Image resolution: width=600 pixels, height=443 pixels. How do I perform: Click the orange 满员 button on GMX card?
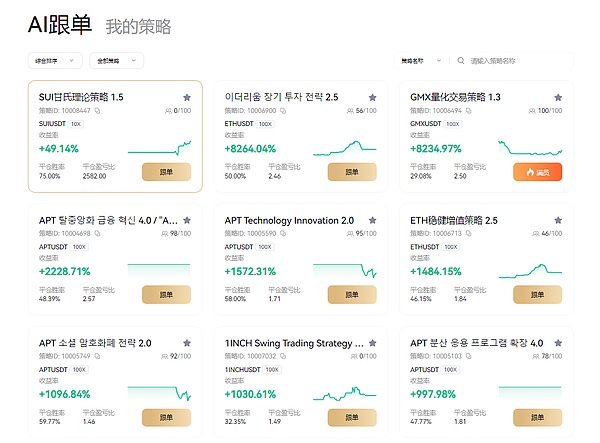point(538,172)
